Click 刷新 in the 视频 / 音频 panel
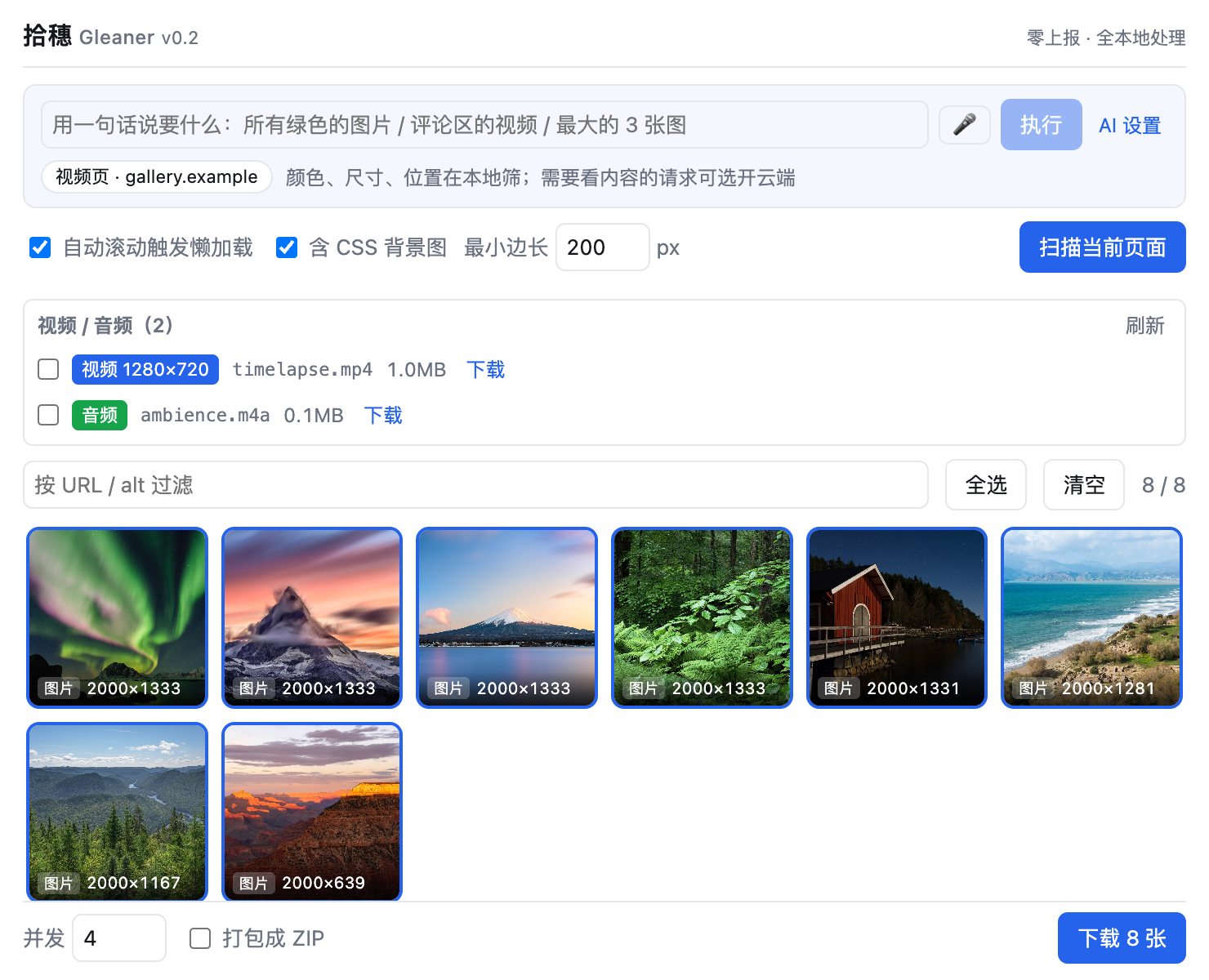This screenshot has width=1209, height=980. point(1144,326)
